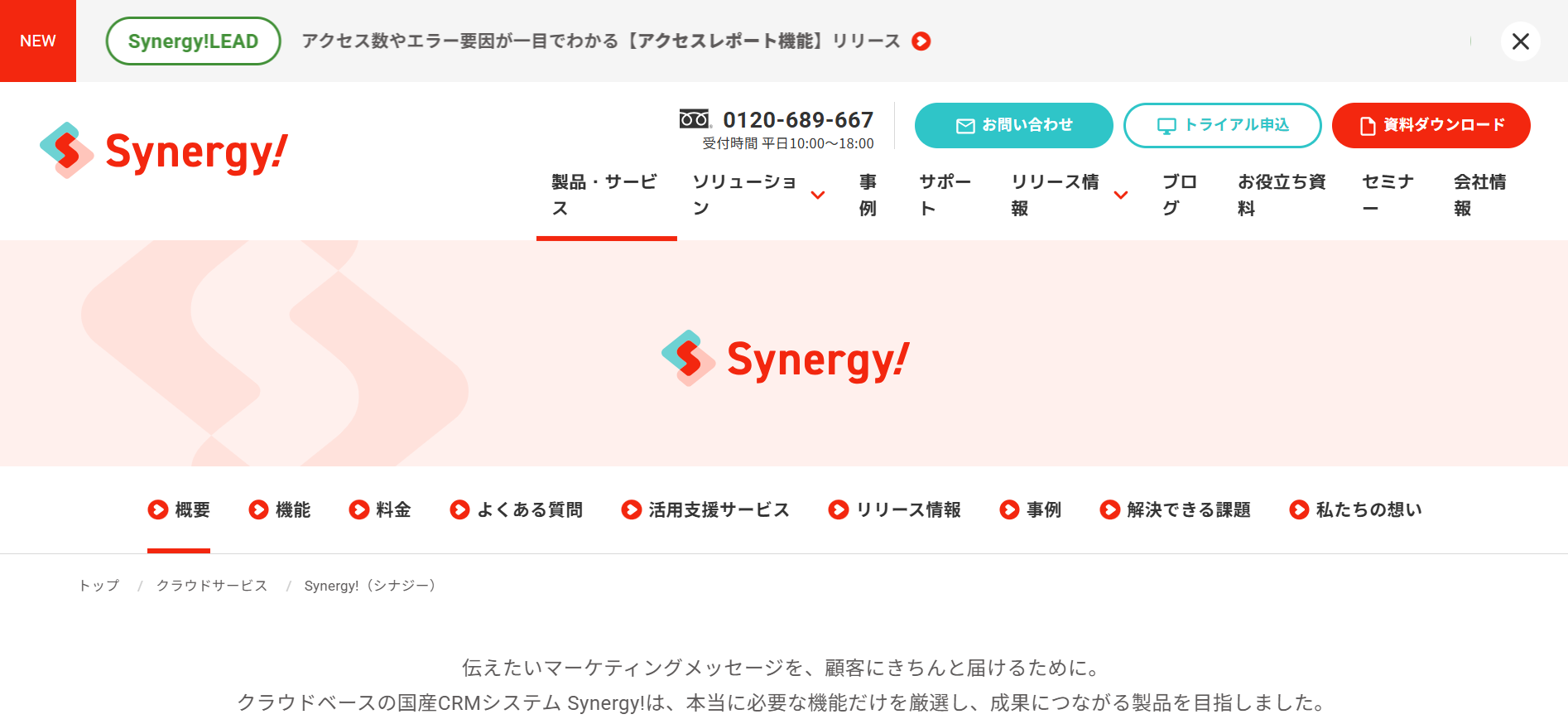Click the arrow icon beside 料金
The height and width of the screenshot is (724, 1568).
pos(358,509)
